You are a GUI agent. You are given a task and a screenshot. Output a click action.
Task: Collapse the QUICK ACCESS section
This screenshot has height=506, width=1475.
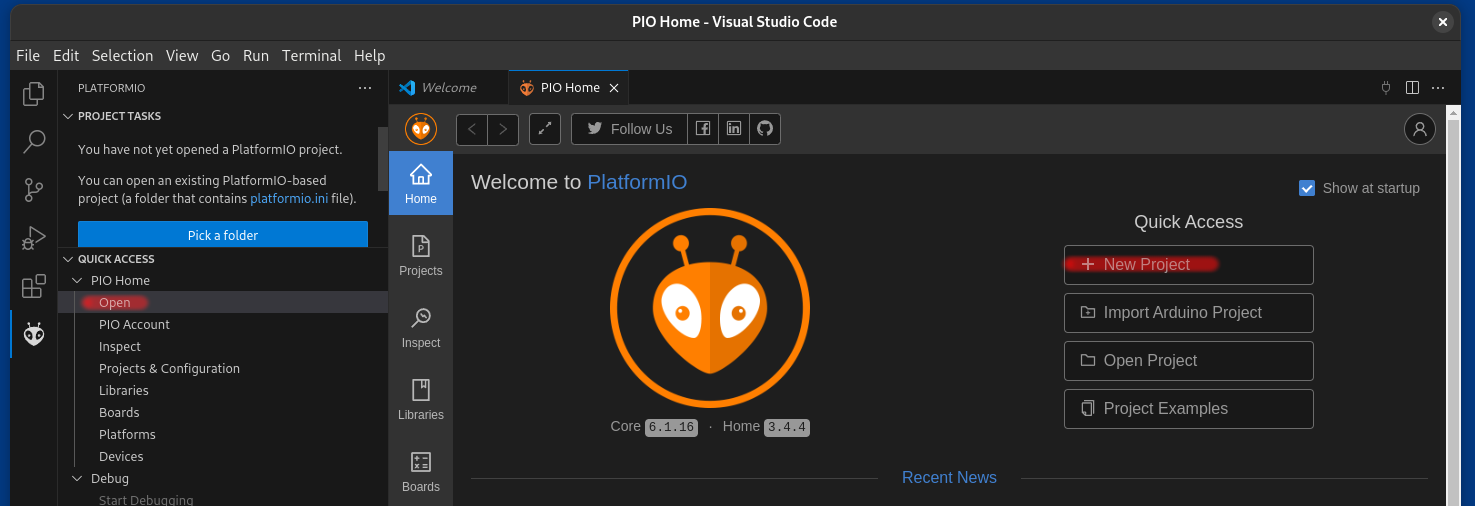click(68, 259)
